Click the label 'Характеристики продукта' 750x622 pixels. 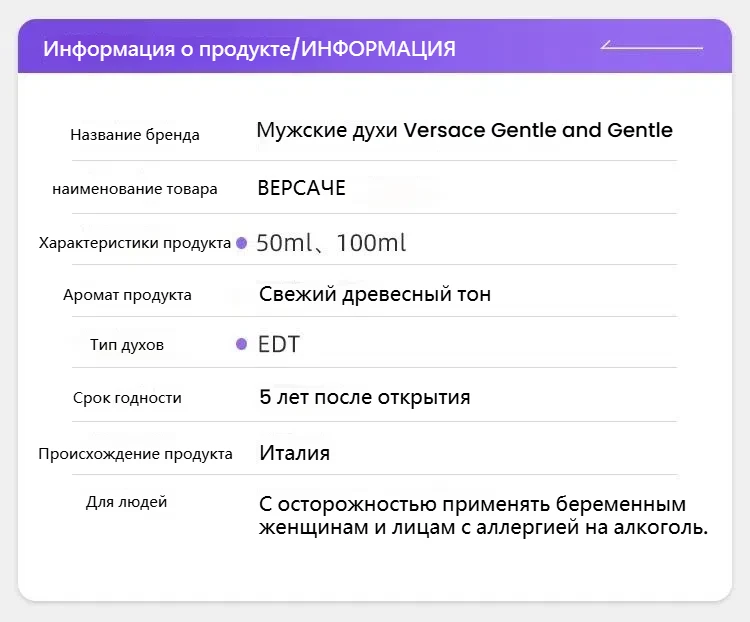(x=135, y=243)
